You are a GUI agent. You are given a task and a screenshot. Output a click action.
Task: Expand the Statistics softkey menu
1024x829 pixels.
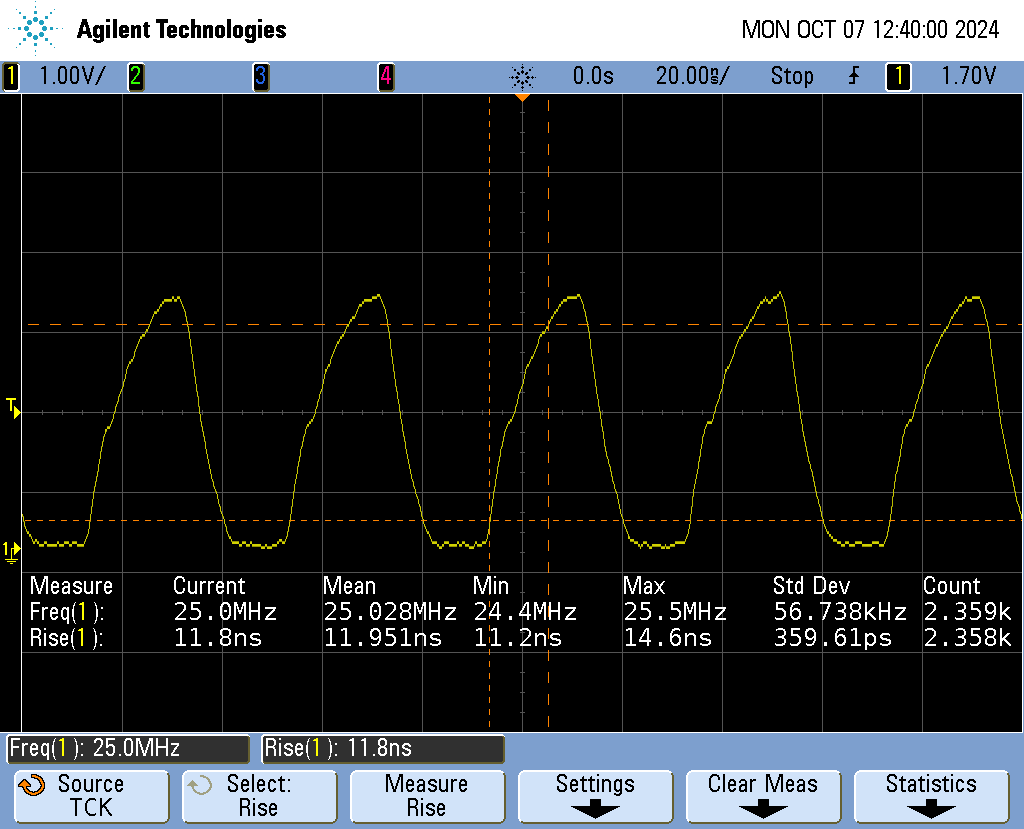coord(930,796)
